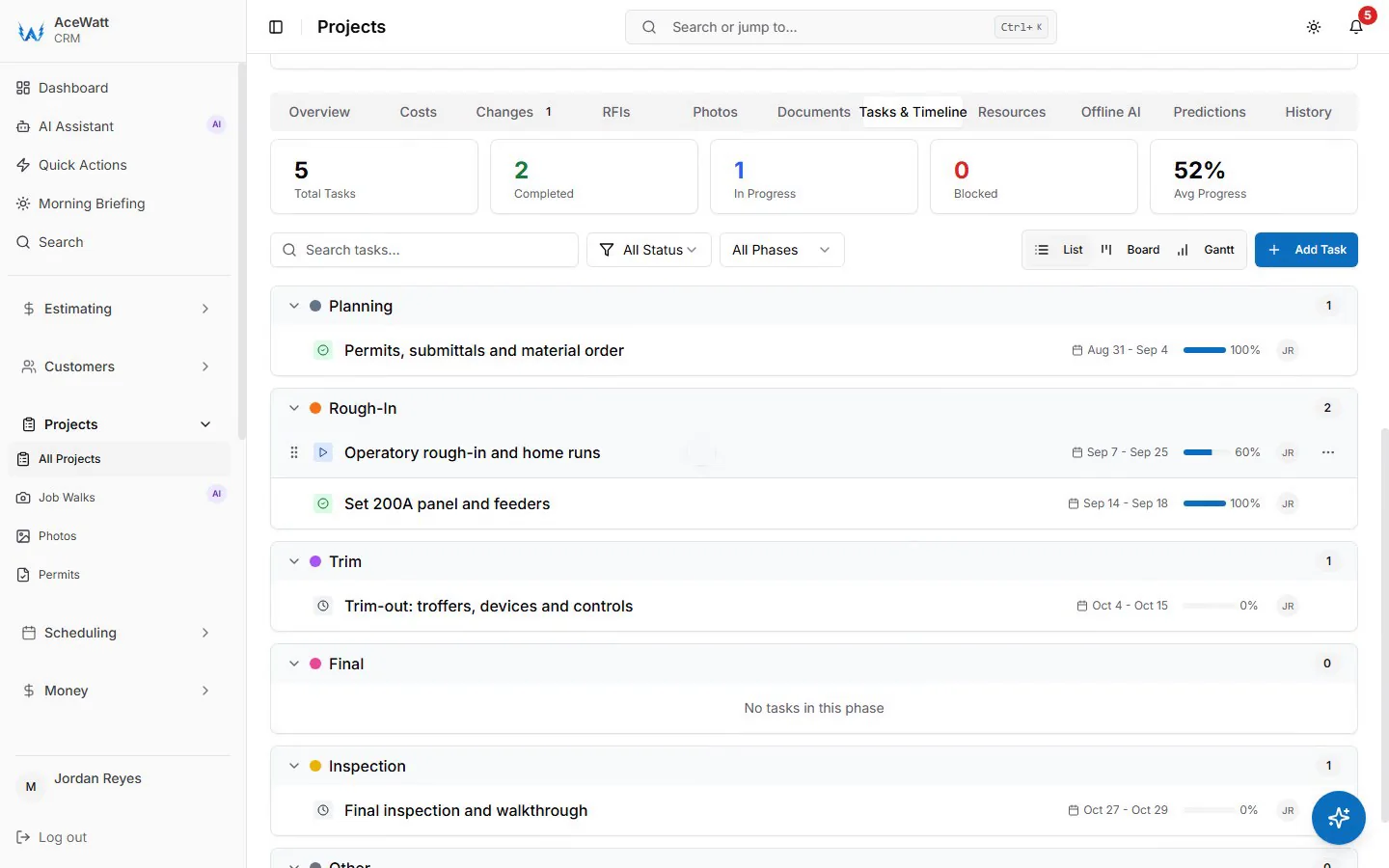The width and height of the screenshot is (1389, 868).
Task: Click drag handle on Operatory rough-in task
Action: point(294,452)
